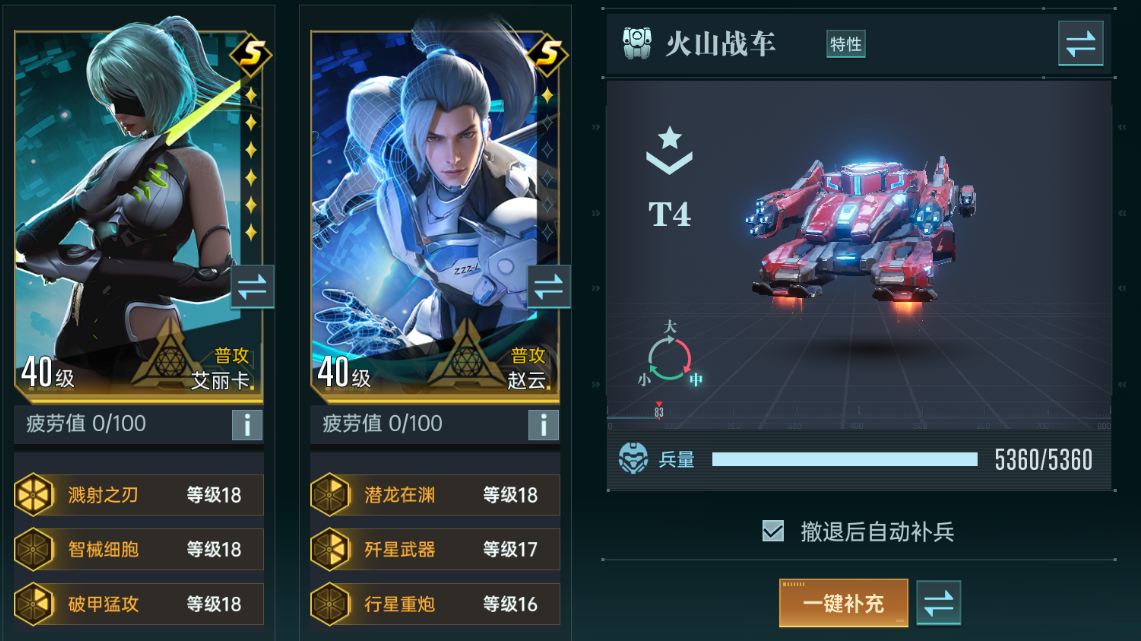The width and height of the screenshot is (1141, 641).
Task: Open the 特性 tag
Action: point(846,44)
